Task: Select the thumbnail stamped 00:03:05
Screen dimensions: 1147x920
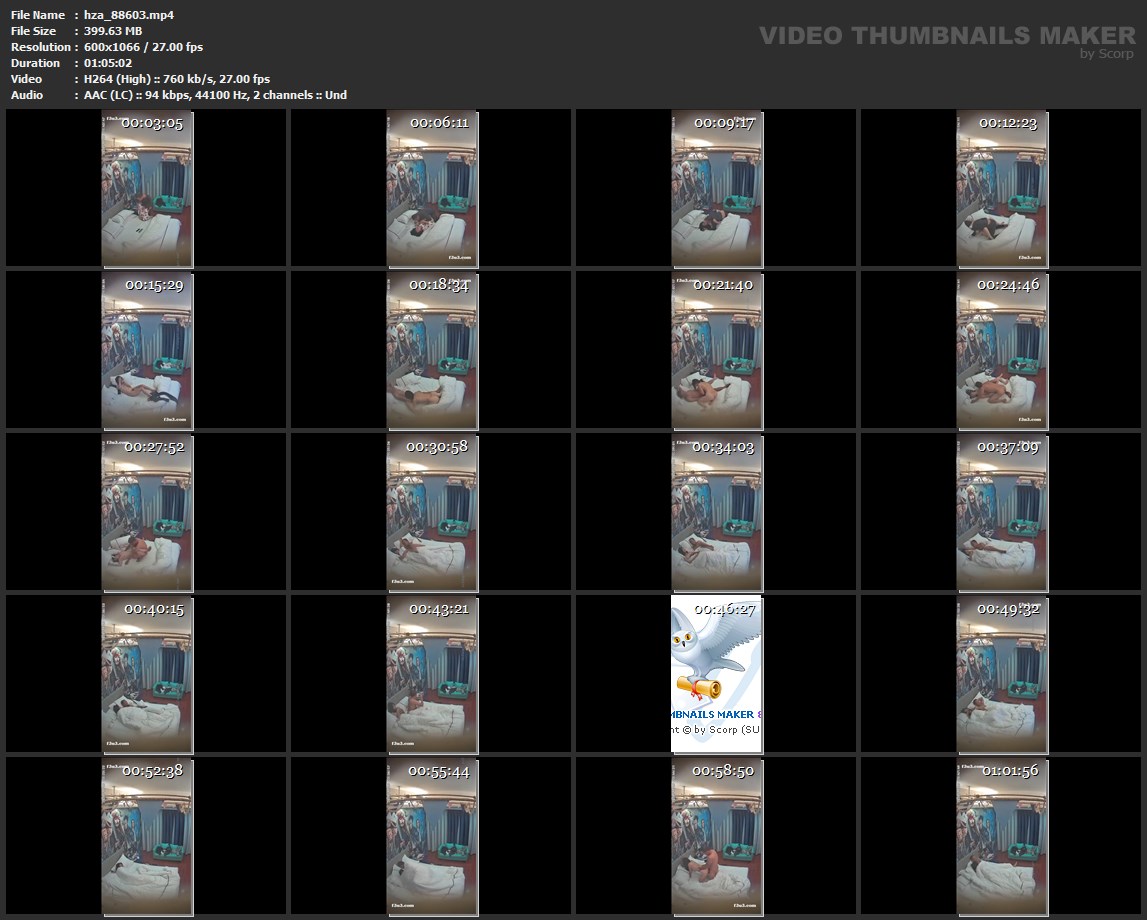Action: (147, 189)
